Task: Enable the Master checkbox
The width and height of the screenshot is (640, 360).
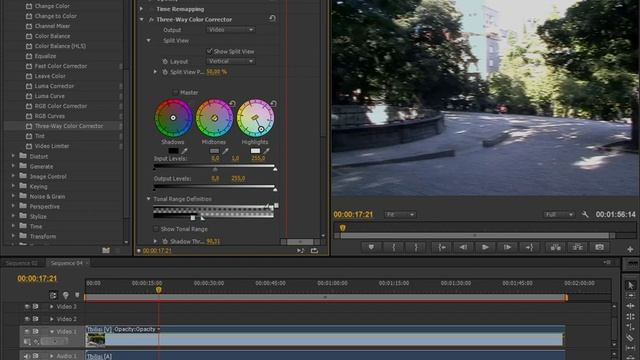Action: (x=175, y=93)
